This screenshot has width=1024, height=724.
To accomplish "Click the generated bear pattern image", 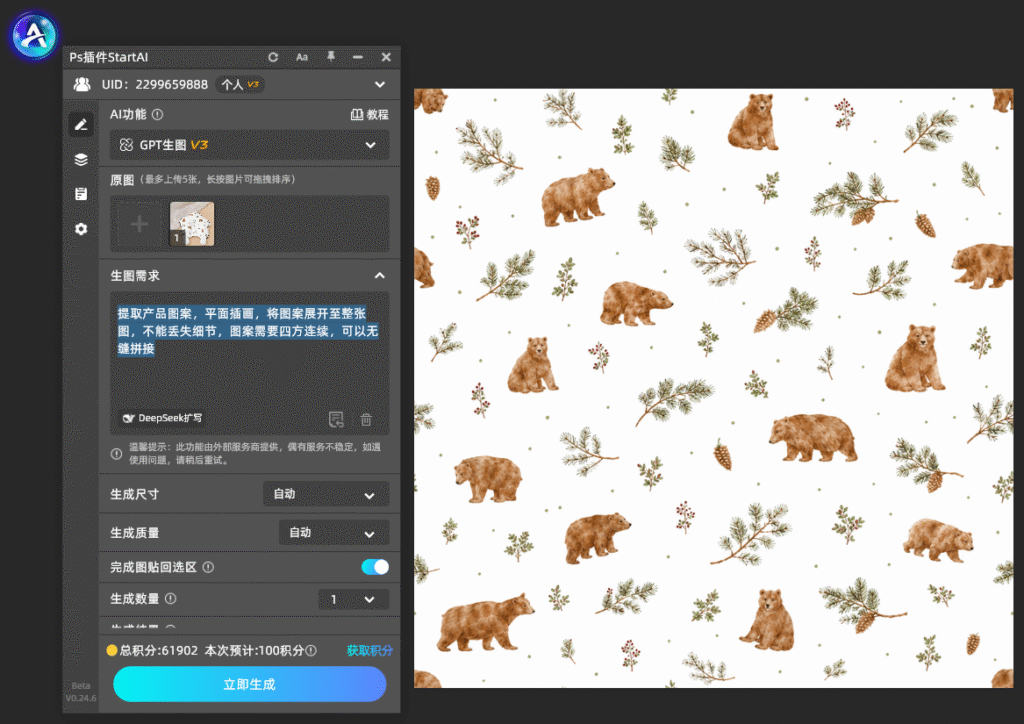I will pyautogui.click(x=714, y=388).
